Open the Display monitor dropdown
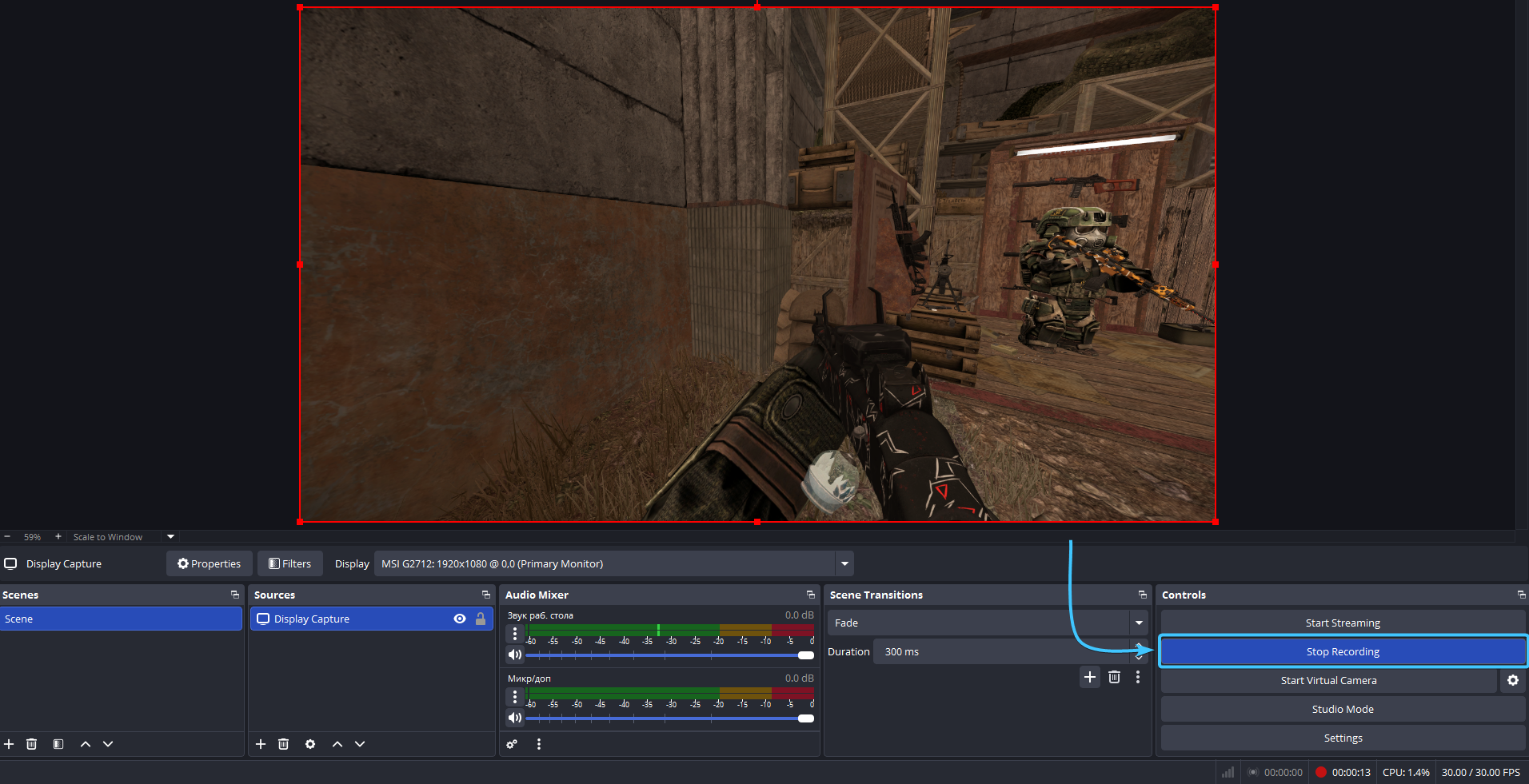Screen dimensions: 1529x784 click(844, 563)
